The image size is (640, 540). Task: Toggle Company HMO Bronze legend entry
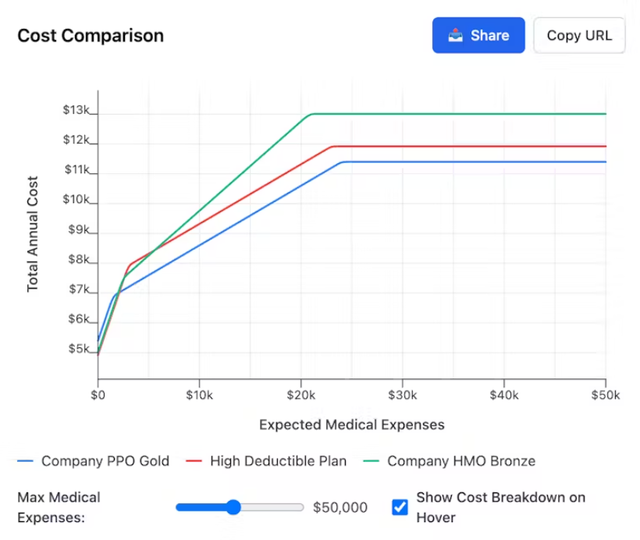click(461, 461)
